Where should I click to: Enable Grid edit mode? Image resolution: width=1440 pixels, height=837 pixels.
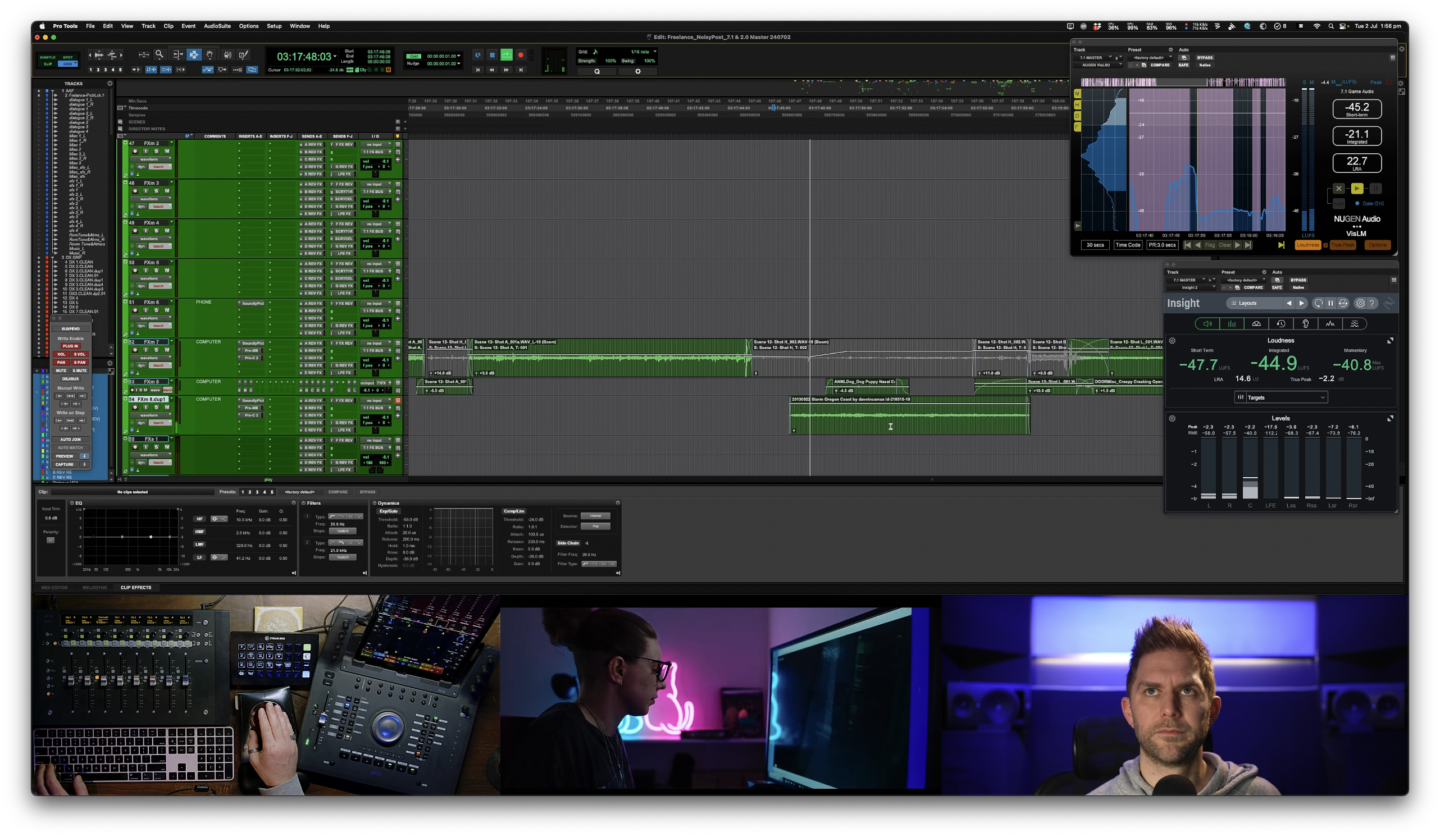(x=68, y=64)
